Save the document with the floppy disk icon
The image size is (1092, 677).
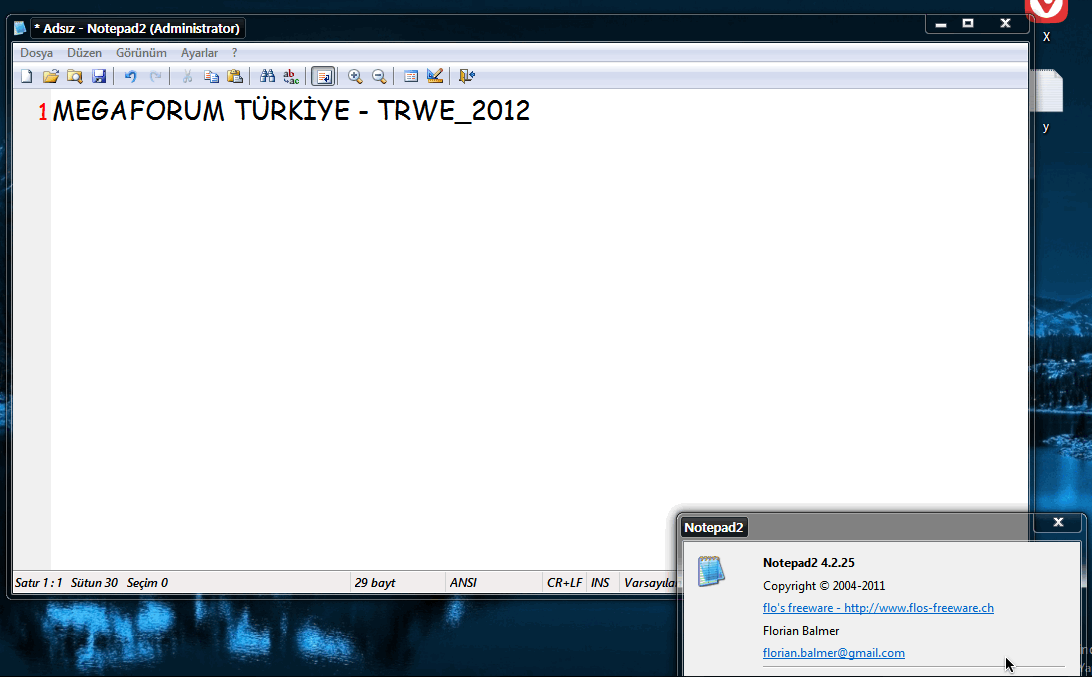pyautogui.click(x=99, y=76)
